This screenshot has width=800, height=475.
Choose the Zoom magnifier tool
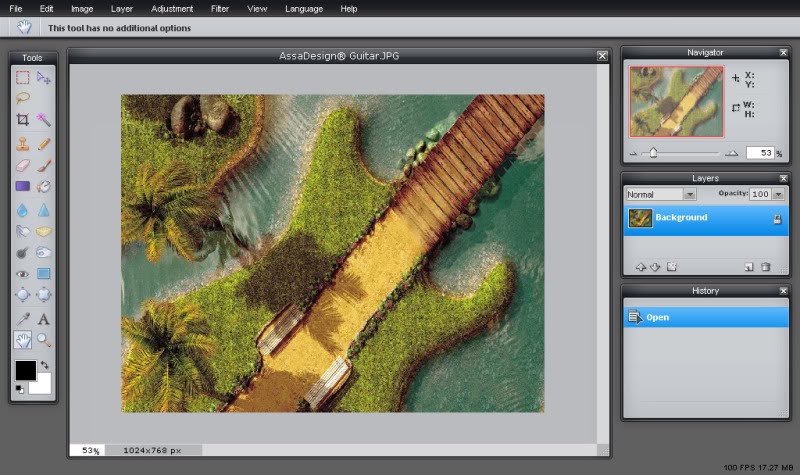coord(44,340)
